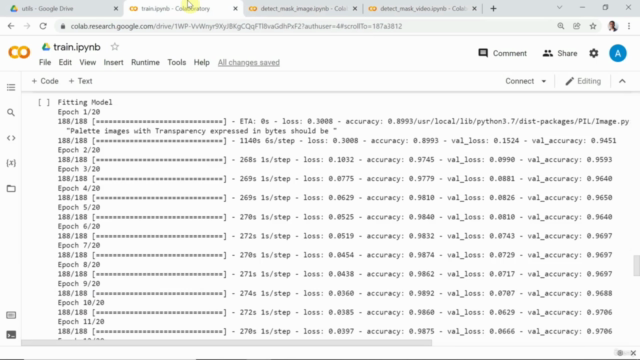The image size is (640, 360).
Task: Click the horizontal output scrollbar
Action: 227,343
